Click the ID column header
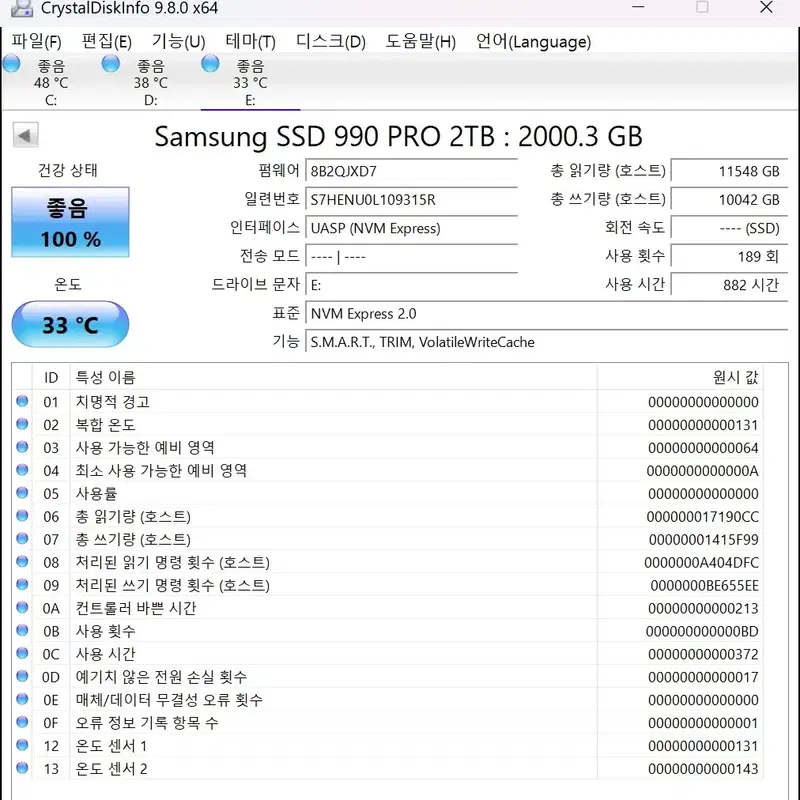Screen dimensions: 800x800 [51, 377]
